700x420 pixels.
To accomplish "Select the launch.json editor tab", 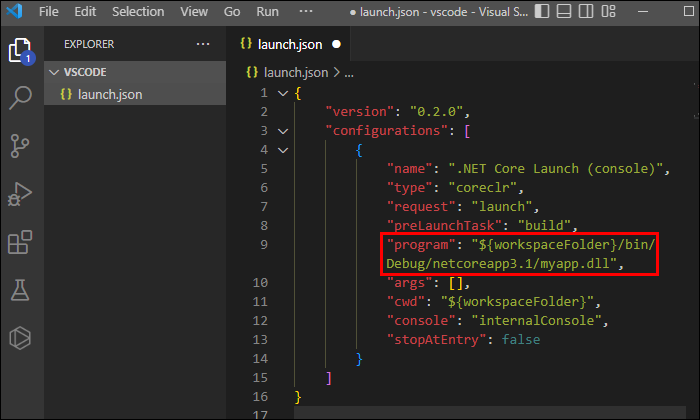I will tap(290, 44).
